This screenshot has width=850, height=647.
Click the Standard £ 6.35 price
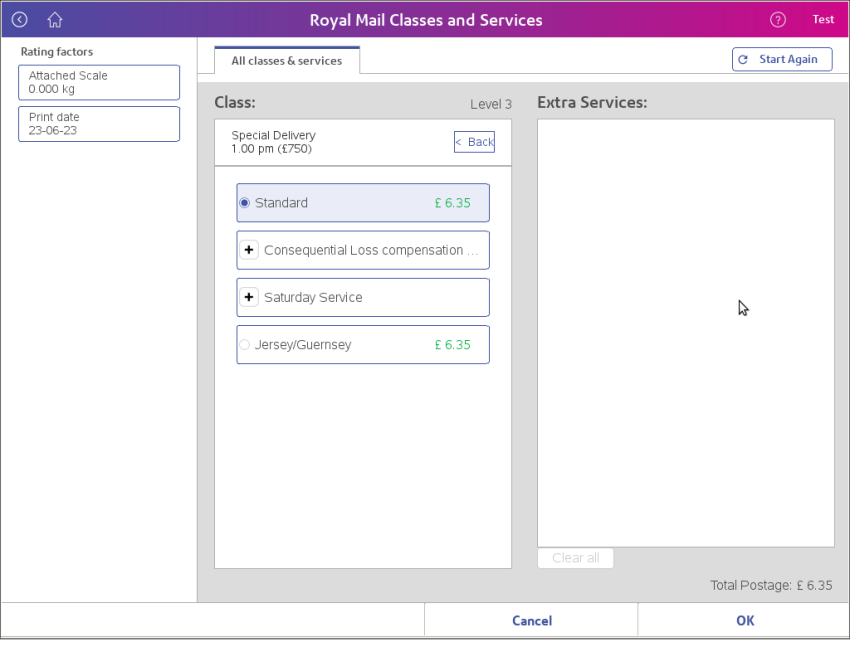[453, 203]
